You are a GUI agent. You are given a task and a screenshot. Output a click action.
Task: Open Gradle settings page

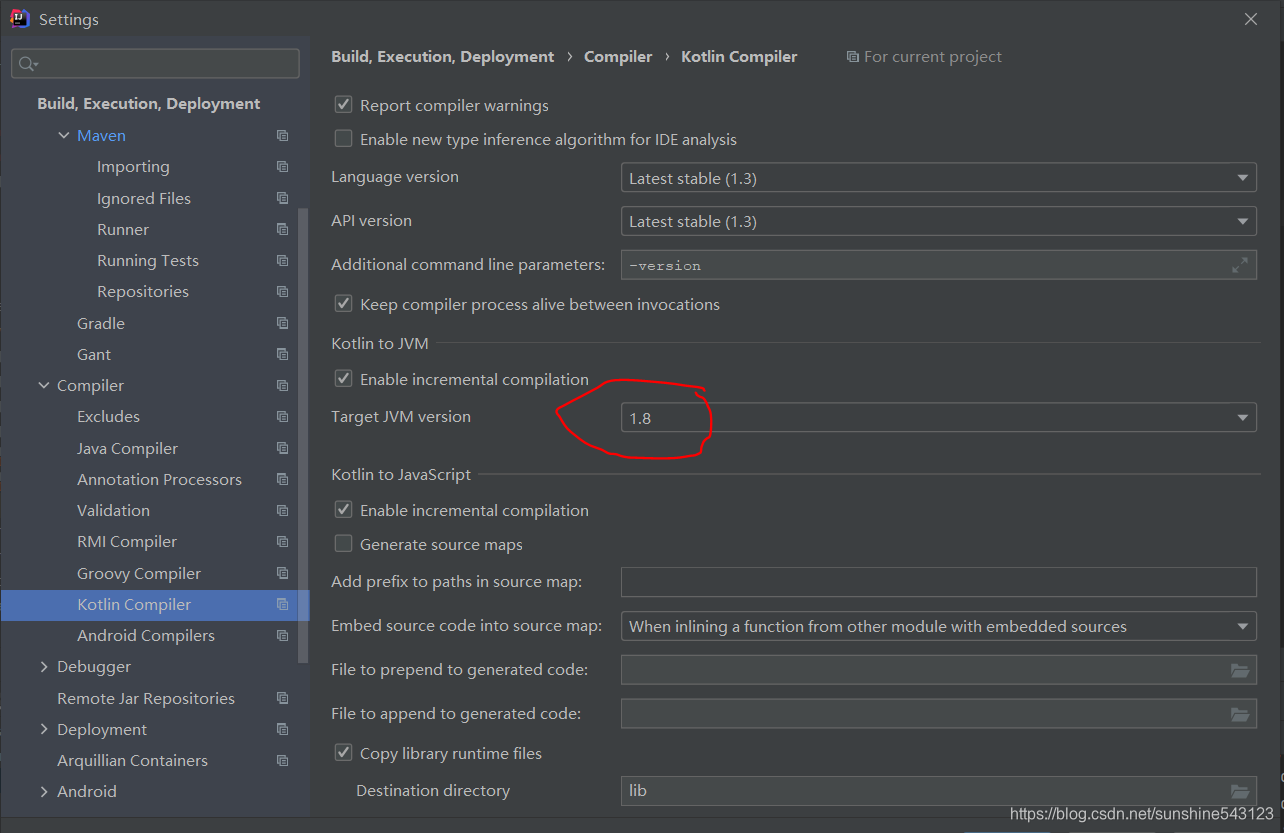[101, 323]
